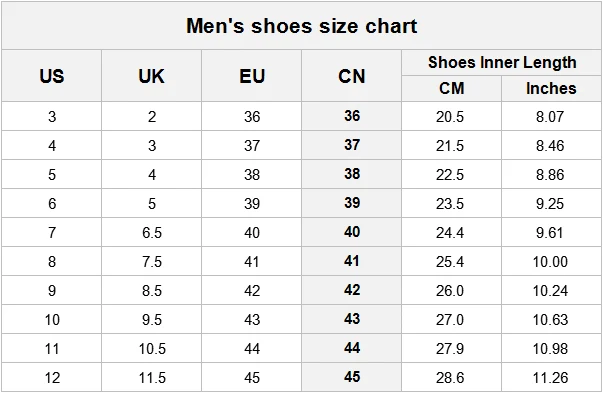This screenshot has height=393, width=603.
Task: Select the UK column header
Action: pos(152,76)
